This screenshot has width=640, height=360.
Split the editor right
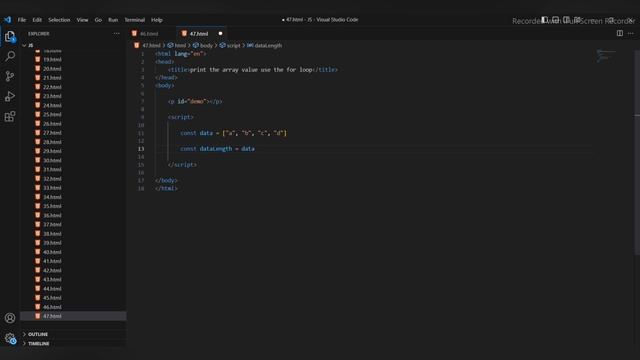click(620, 33)
